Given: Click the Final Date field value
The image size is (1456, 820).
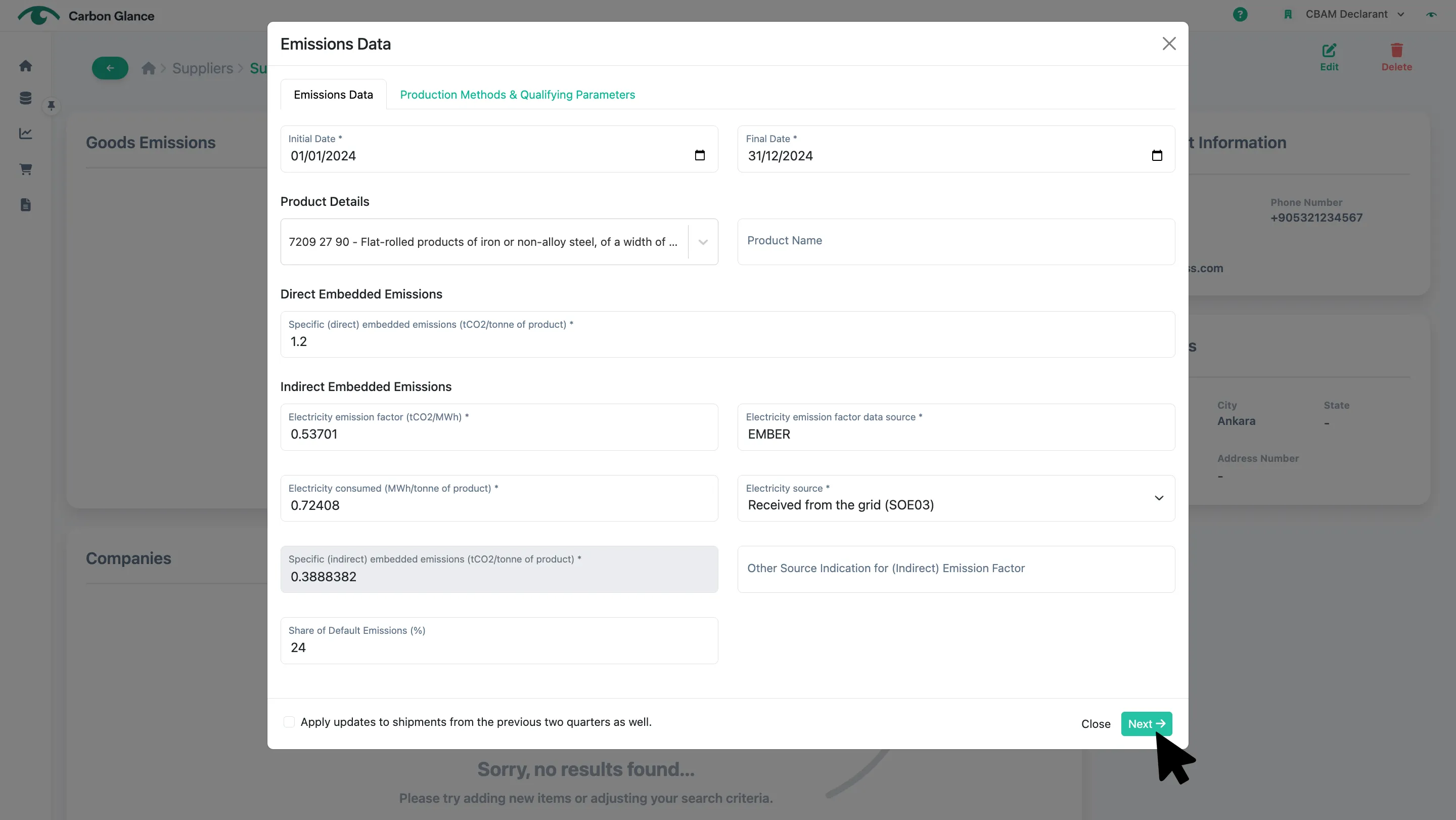Looking at the screenshot, I should pyautogui.click(x=780, y=156).
